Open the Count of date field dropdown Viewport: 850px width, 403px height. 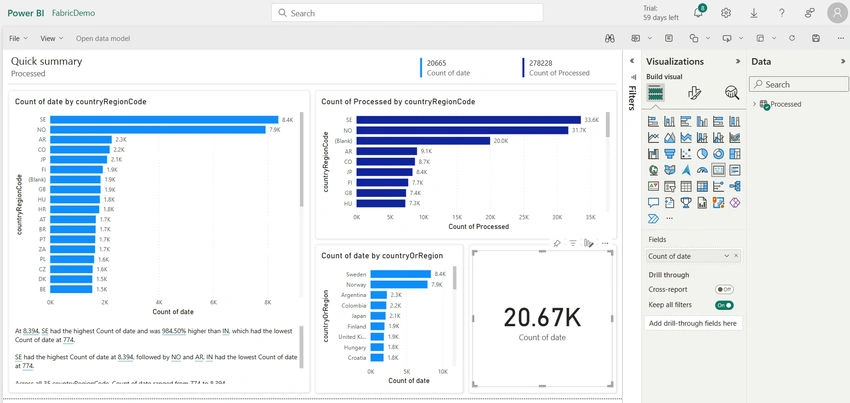pos(726,256)
